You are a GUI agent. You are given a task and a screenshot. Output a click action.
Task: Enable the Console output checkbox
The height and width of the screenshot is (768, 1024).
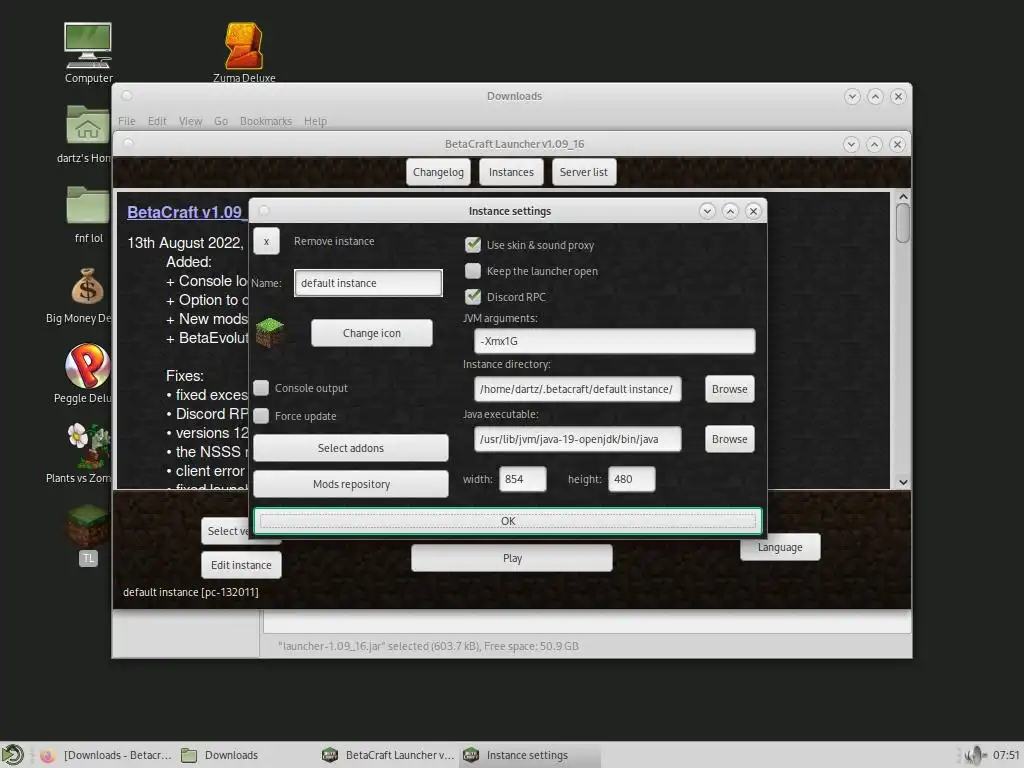click(261, 388)
